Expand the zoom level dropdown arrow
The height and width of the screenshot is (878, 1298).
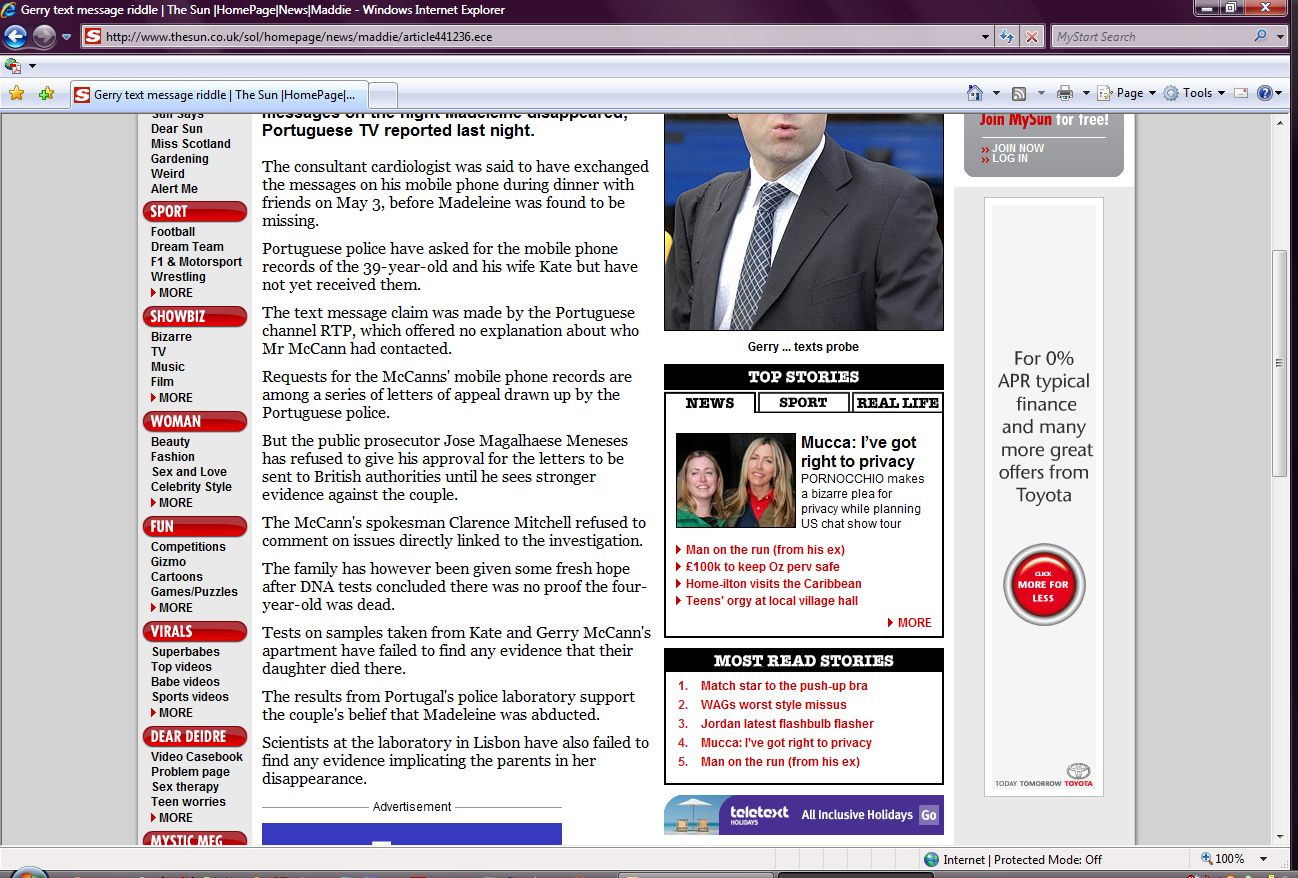(x=1264, y=859)
